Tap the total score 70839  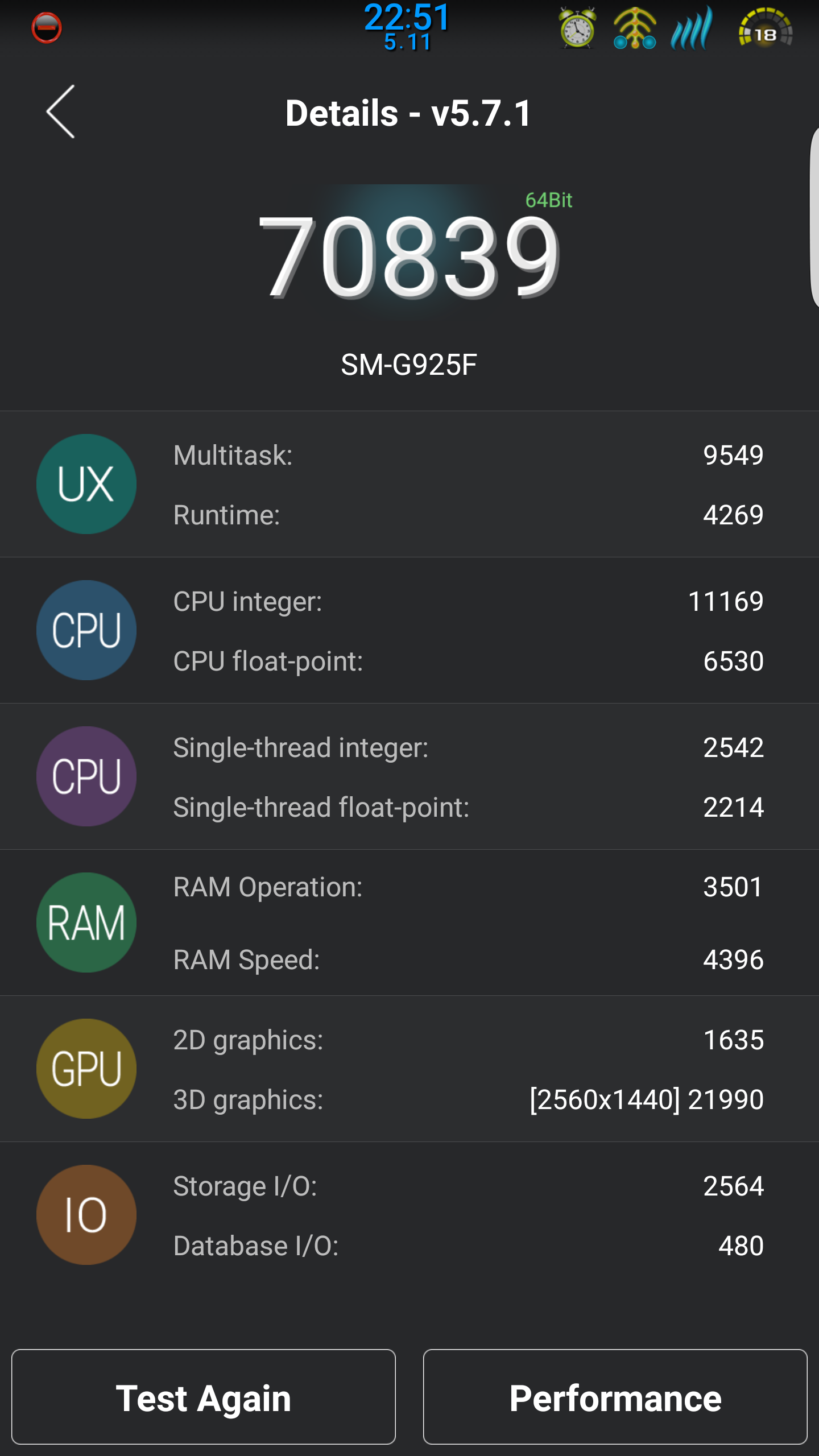pyautogui.click(x=409, y=257)
